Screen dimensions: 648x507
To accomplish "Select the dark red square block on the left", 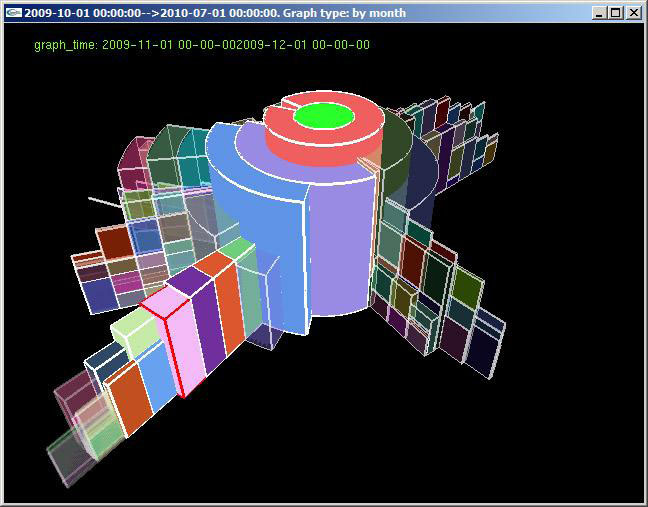I will tap(115, 243).
